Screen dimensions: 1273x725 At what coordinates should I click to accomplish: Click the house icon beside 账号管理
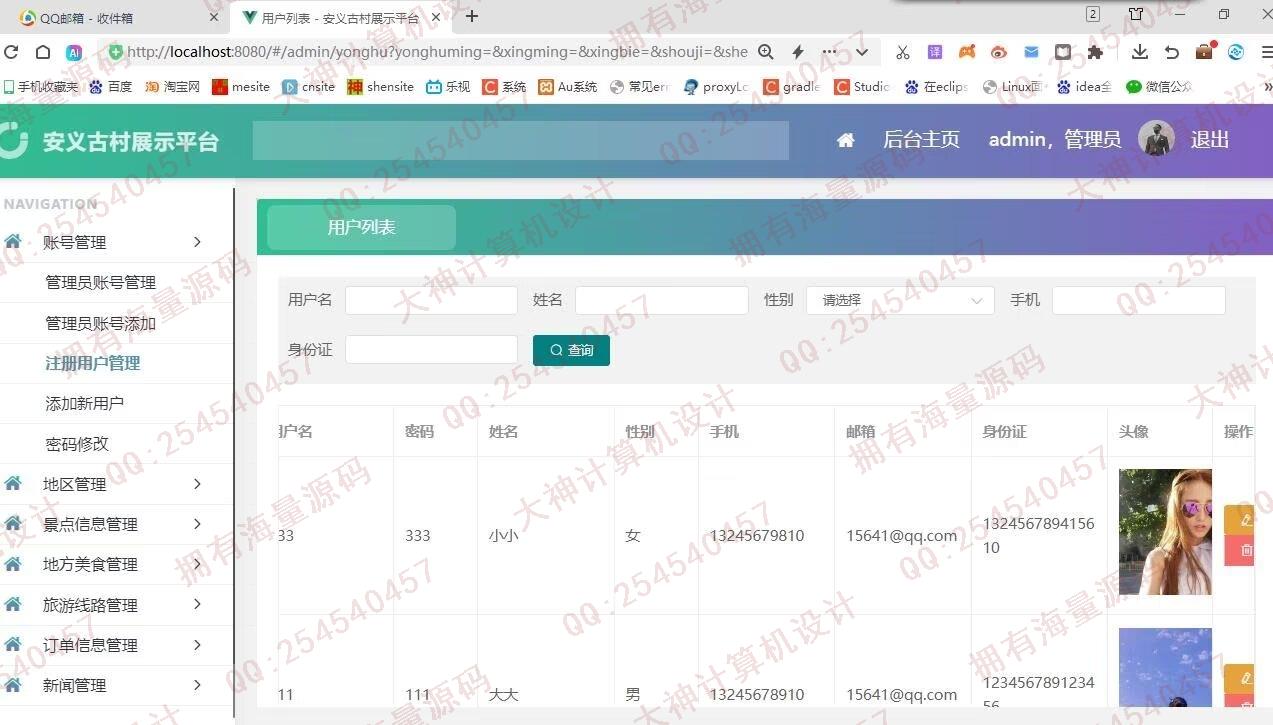[13, 242]
